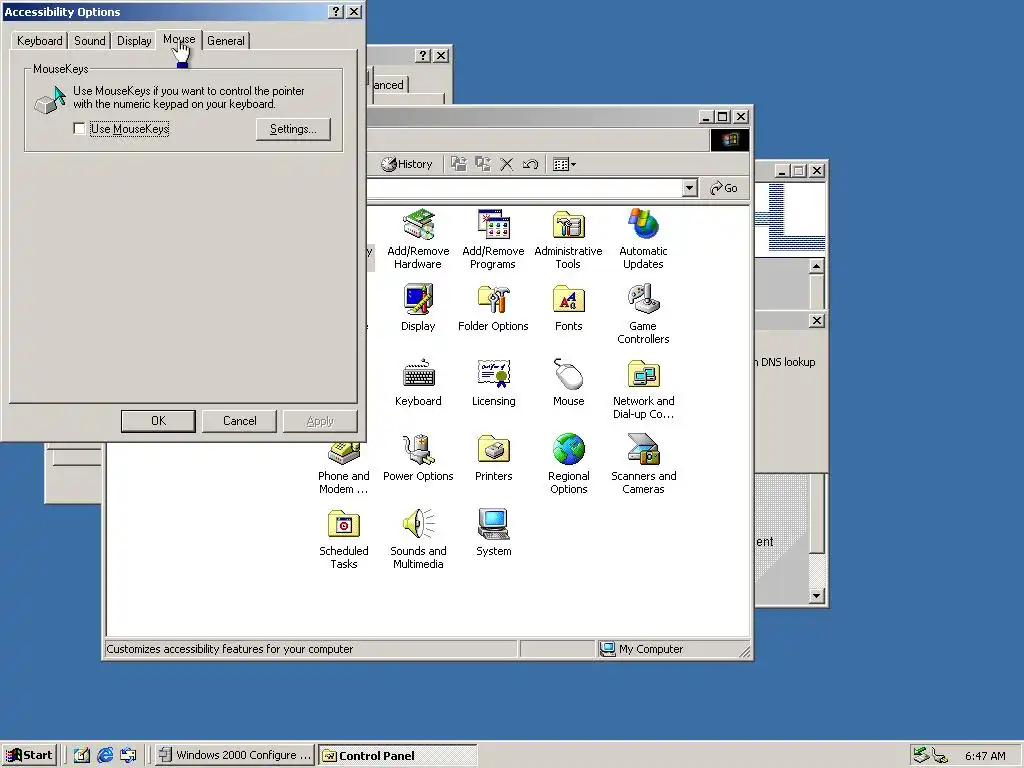Switch to the Sound tab
Image resolution: width=1024 pixels, height=768 pixels.
89,40
